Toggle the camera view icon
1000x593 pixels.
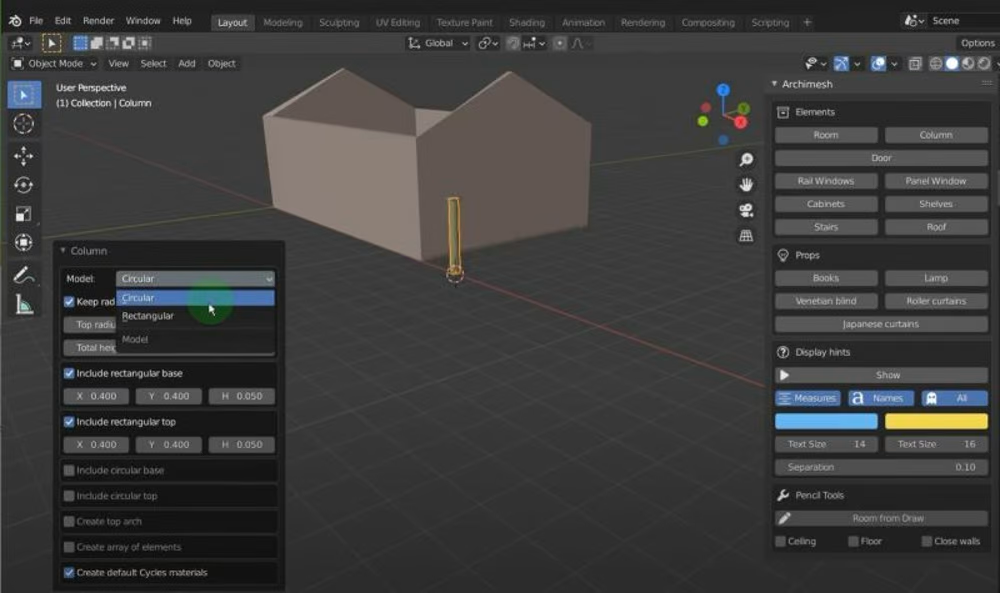(x=746, y=208)
